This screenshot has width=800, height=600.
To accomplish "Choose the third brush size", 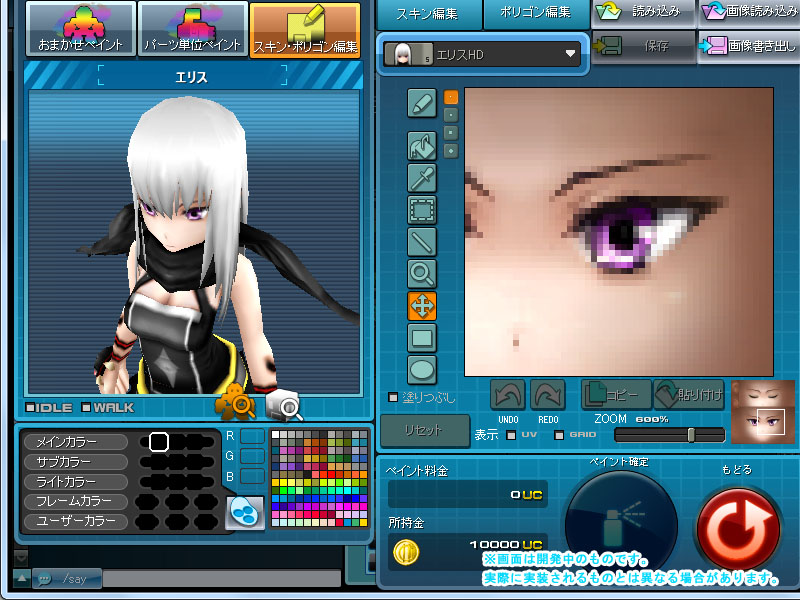I will [x=451, y=133].
